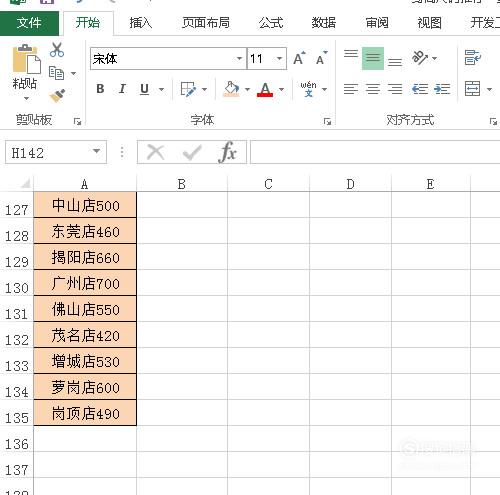Expand the wén phonetic dropdown arrow
The image size is (500, 495).
tap(324, 89)
